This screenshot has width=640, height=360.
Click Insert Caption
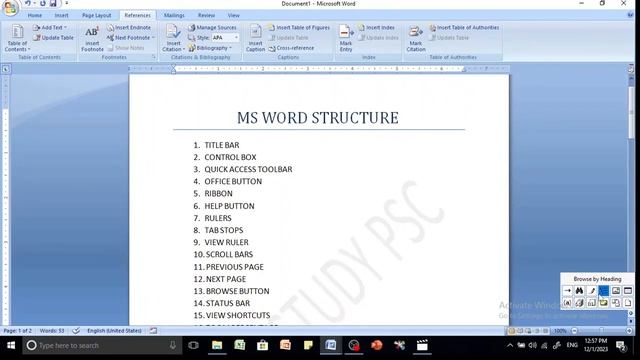point(256,38)
